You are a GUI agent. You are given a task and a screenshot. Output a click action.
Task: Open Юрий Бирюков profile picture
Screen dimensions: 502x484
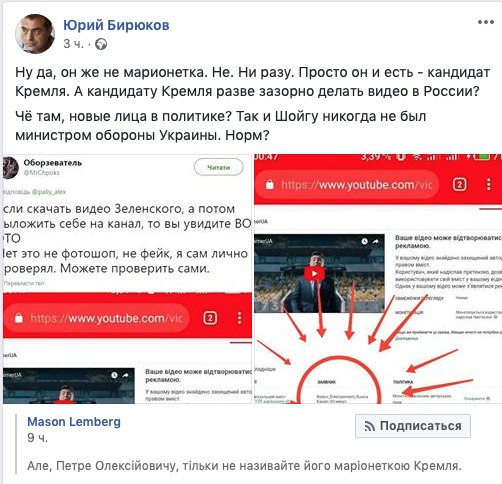pos(35,34)
